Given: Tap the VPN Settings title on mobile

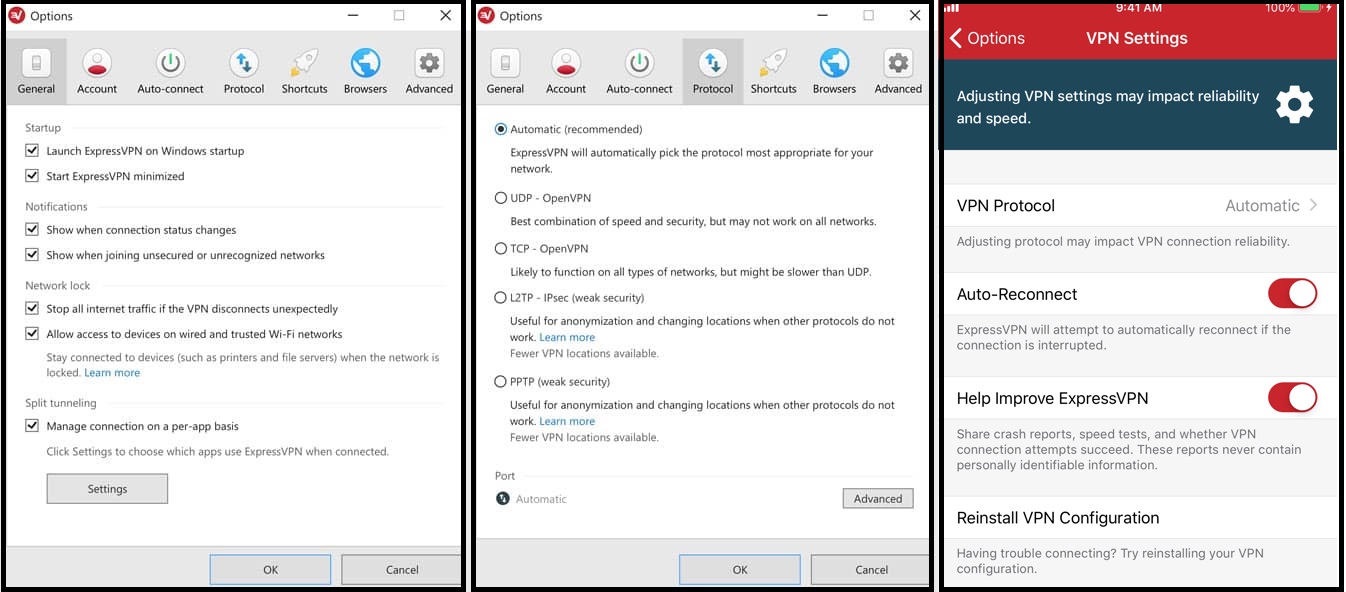Looking at the screenshot, I should [x=1137, y=38].
